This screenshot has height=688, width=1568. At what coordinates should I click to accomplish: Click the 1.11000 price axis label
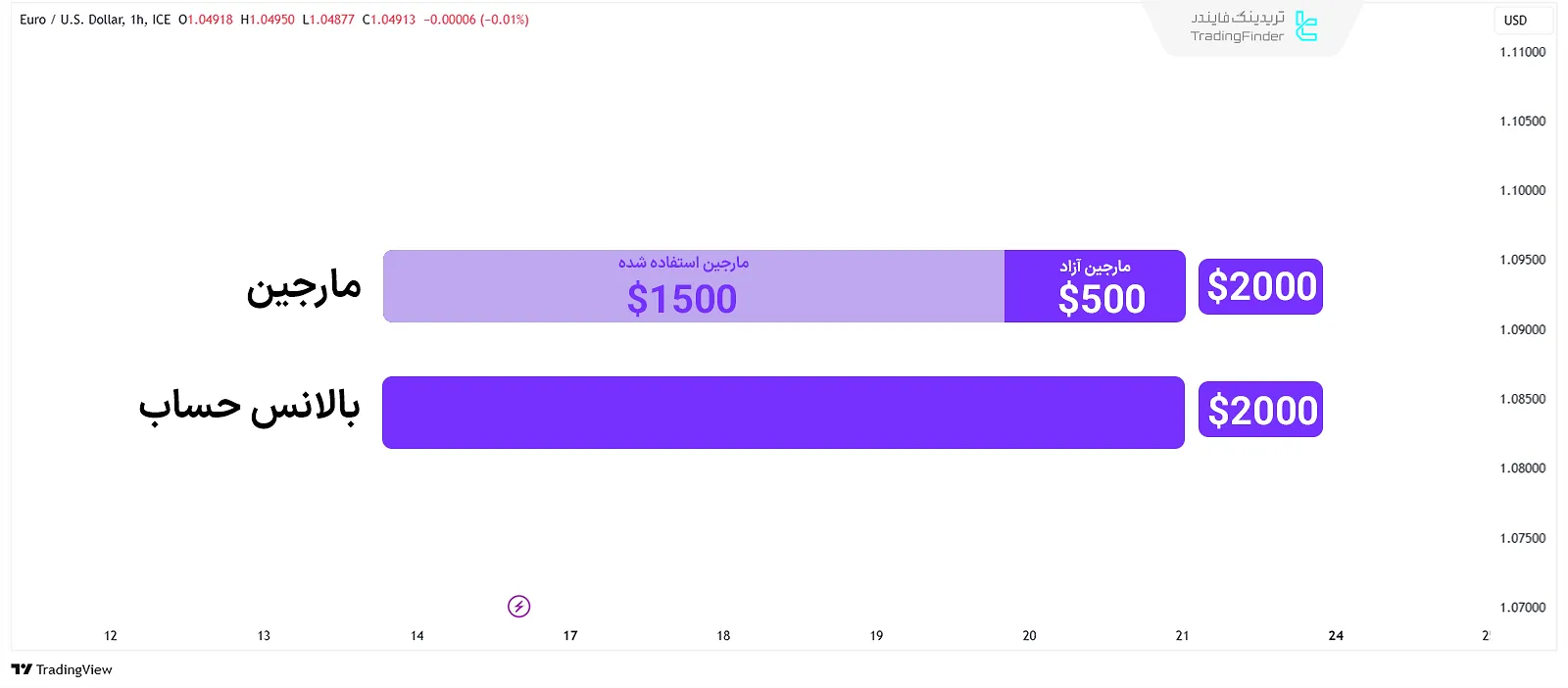click(x=1522, y=52)
